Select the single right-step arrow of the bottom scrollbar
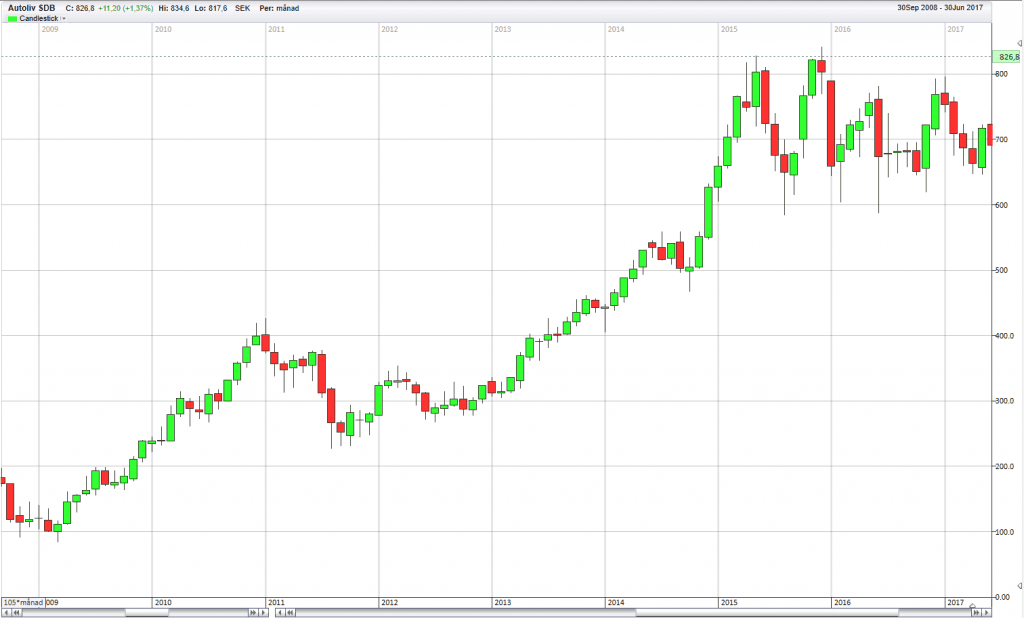The width and height of the screenshot is (1024, 618). coord(264,612)
